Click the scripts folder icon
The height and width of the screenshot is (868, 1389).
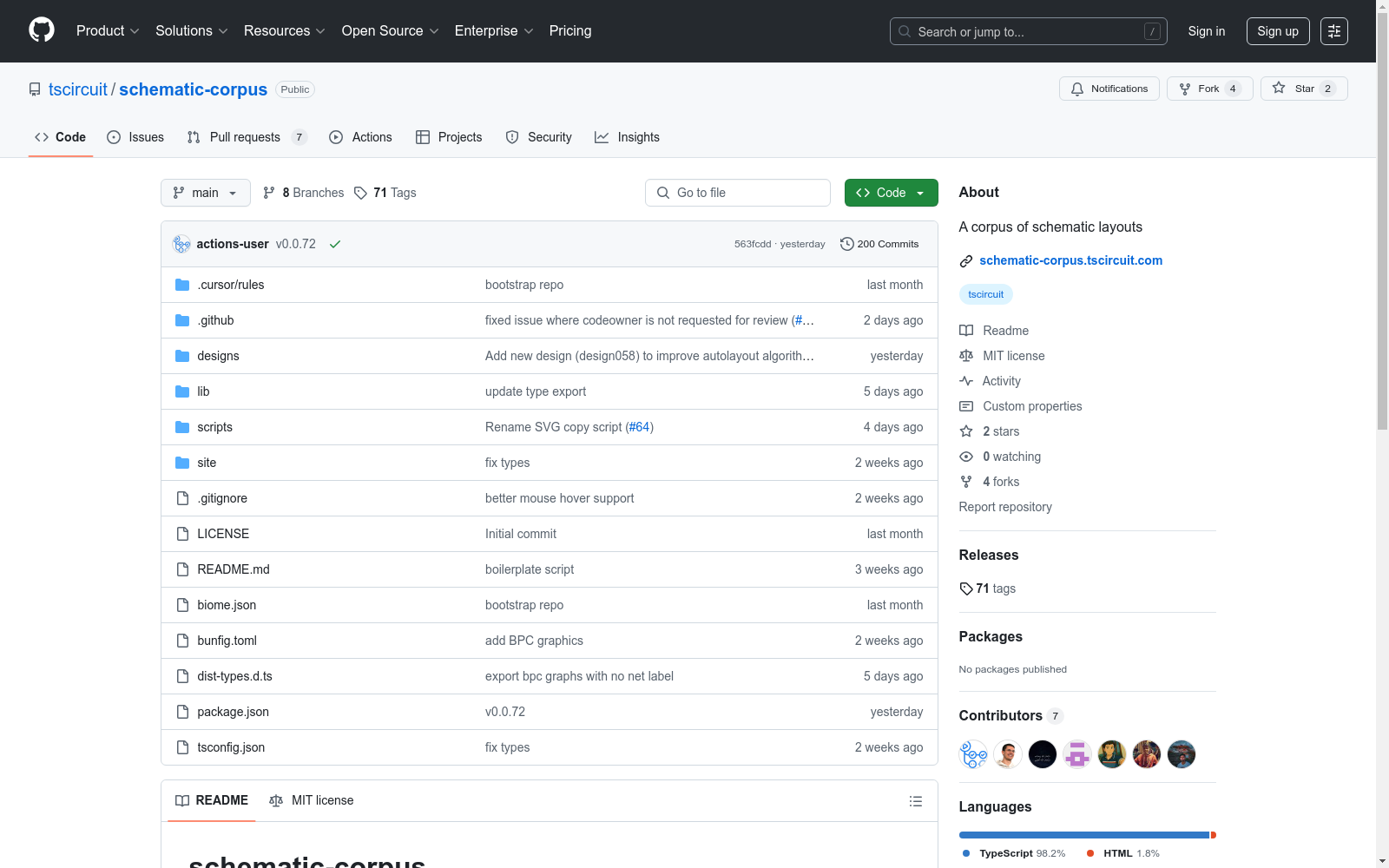(x=182, y=427)
